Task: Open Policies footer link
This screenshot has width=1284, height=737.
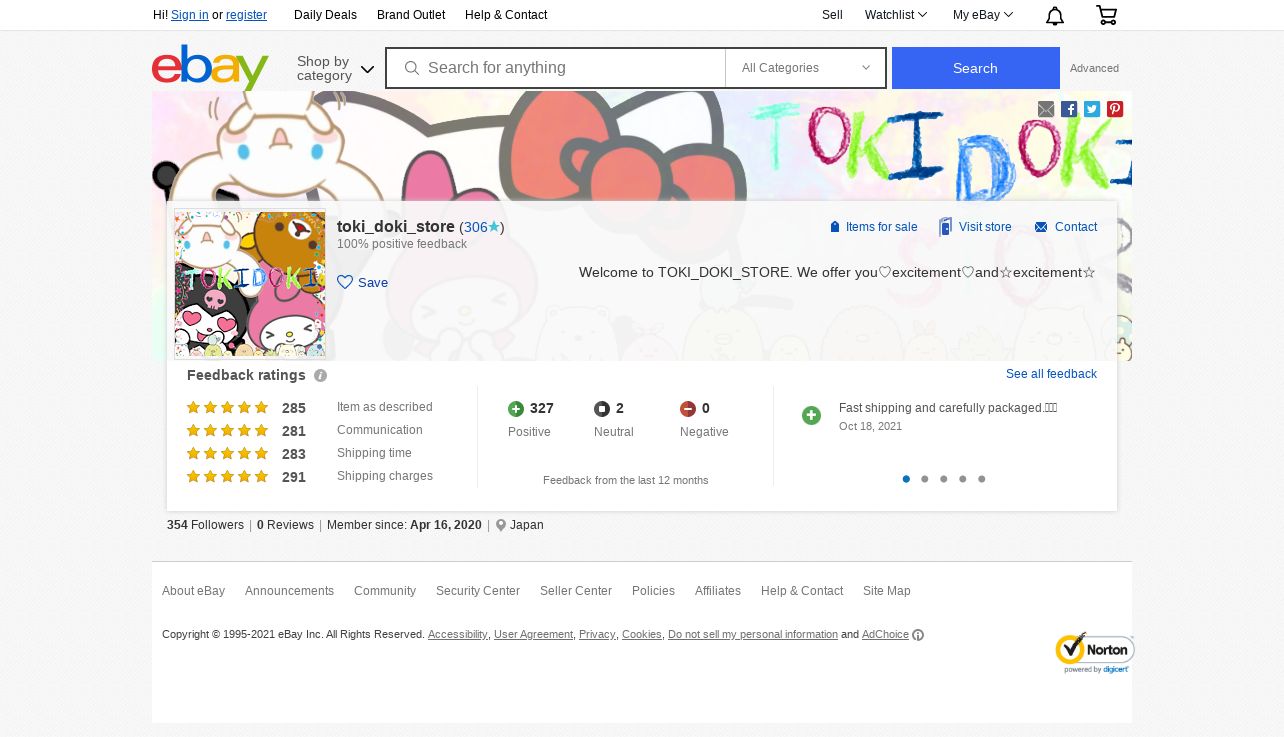Action: point(653,591)
